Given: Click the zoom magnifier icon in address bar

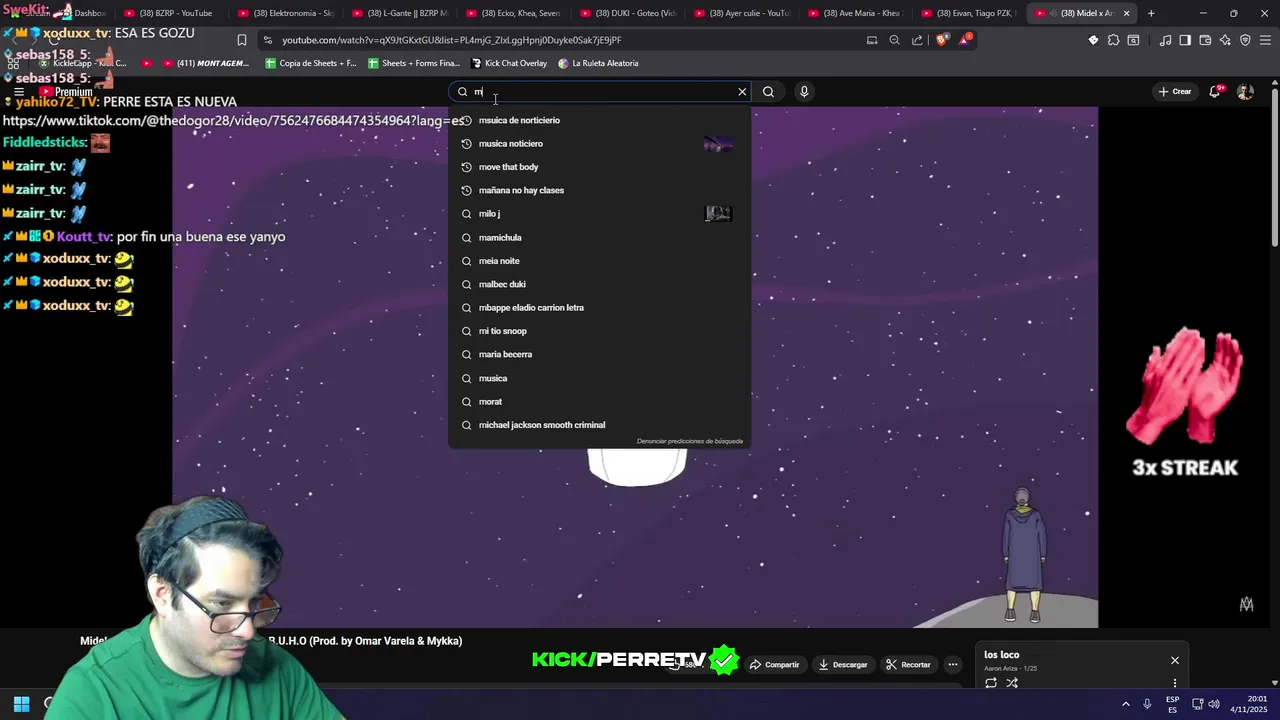Looking at the screenshot, I should pyautogui.click(x=895, y=40).
